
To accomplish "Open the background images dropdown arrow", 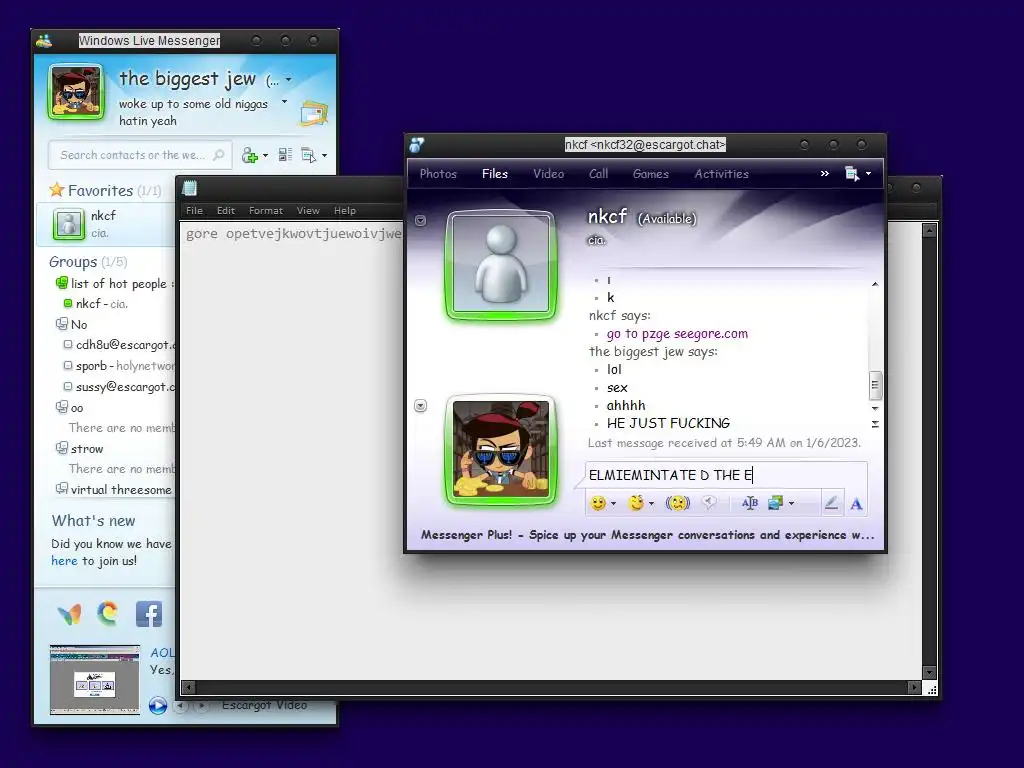I will (x=792, y=504).
